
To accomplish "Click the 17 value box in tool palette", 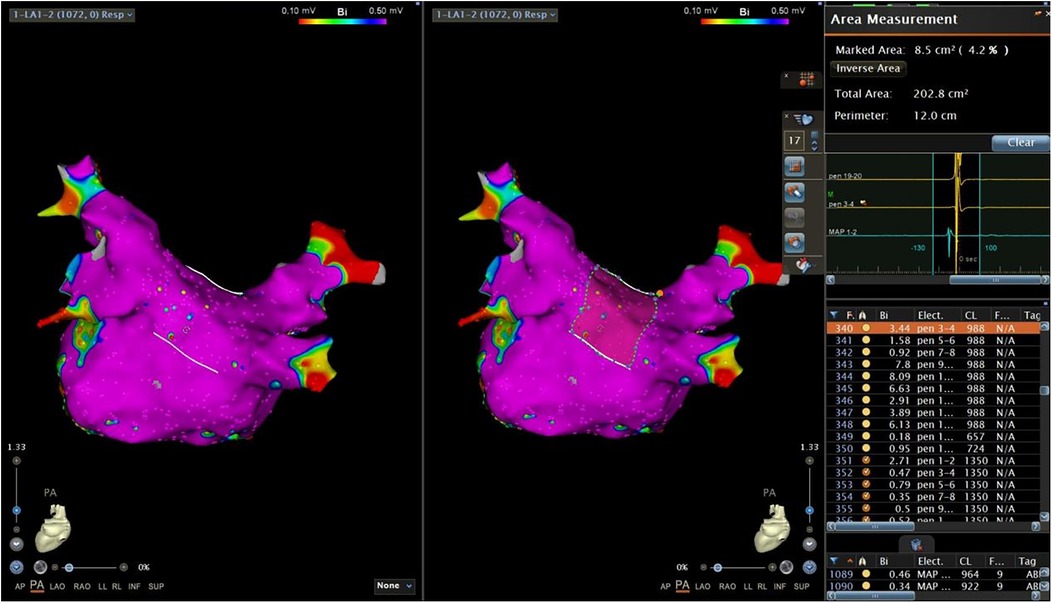I will click(x=794, y=141).
